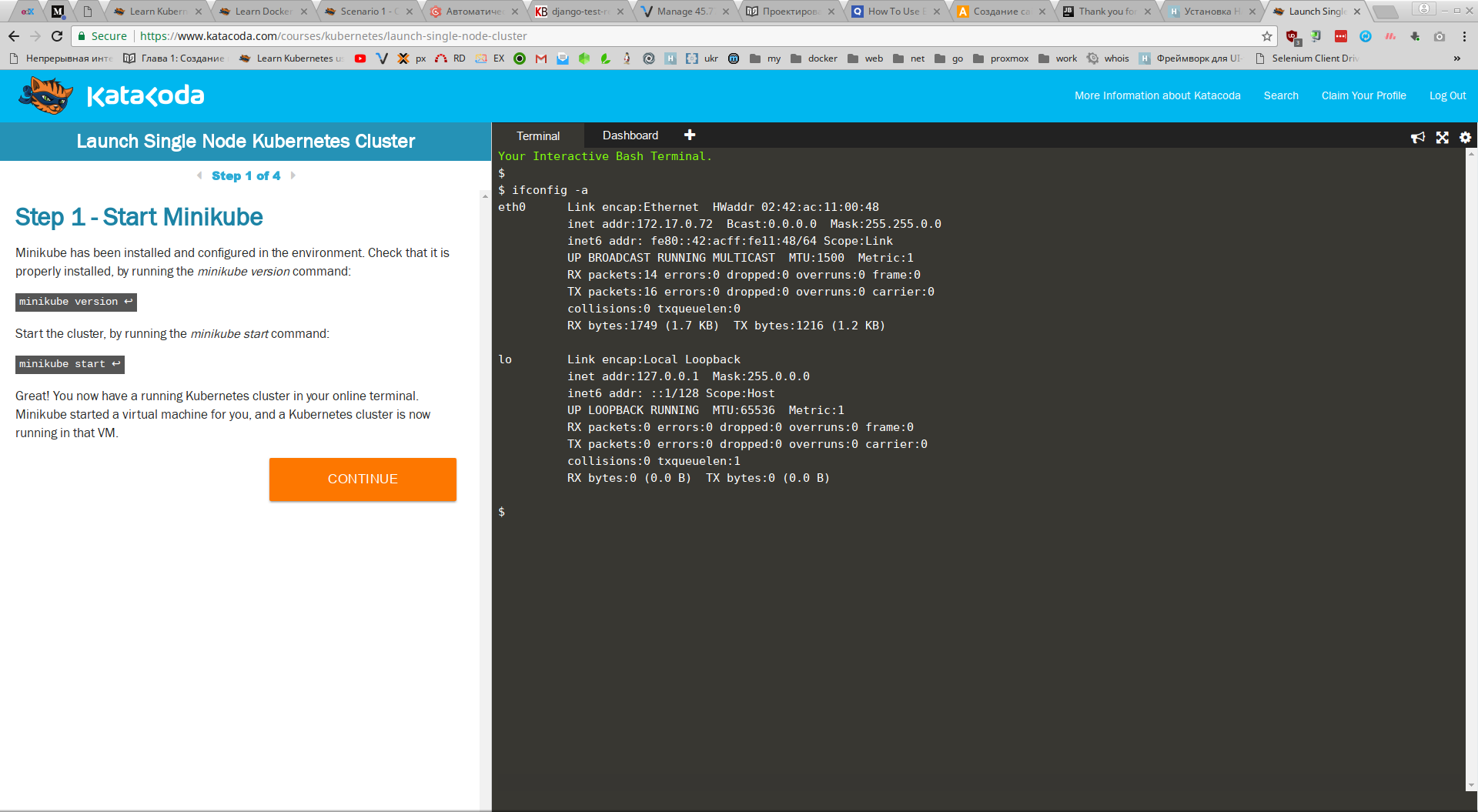The height and width of the screenshot is (812, 1478).
Task: Add a new terminal tab with the plus icon
Action: click(x=690, y=135)
